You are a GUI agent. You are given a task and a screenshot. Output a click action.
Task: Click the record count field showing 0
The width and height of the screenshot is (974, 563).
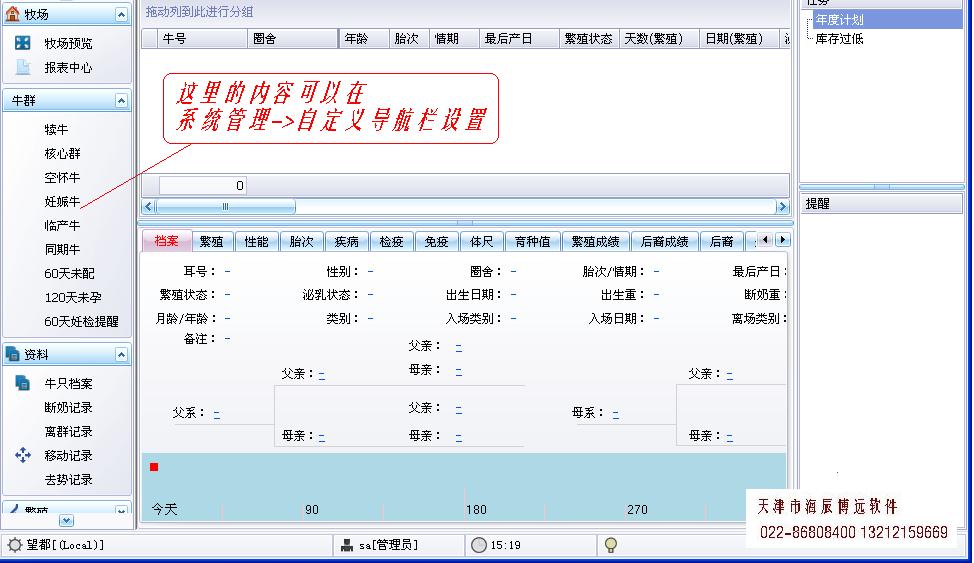point(203,185)
